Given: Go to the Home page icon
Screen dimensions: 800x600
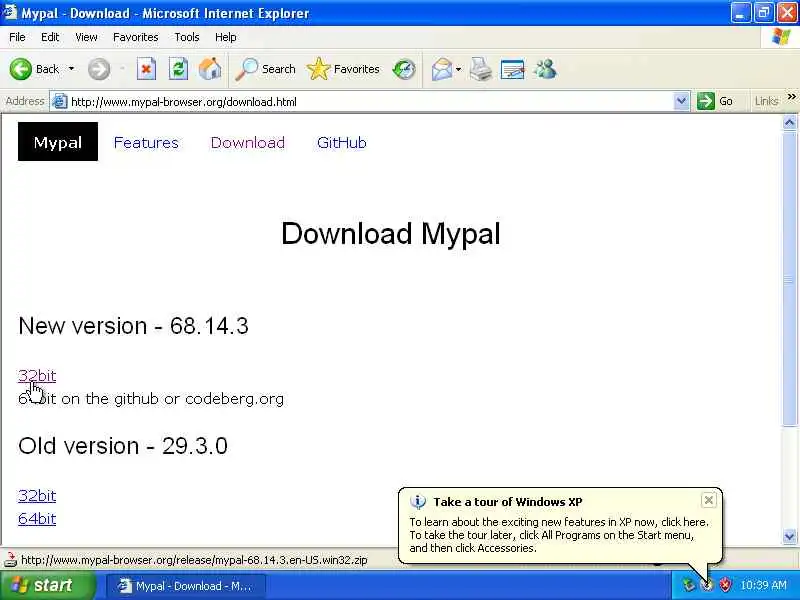Looking at the screenshot, I should [210, 69].
